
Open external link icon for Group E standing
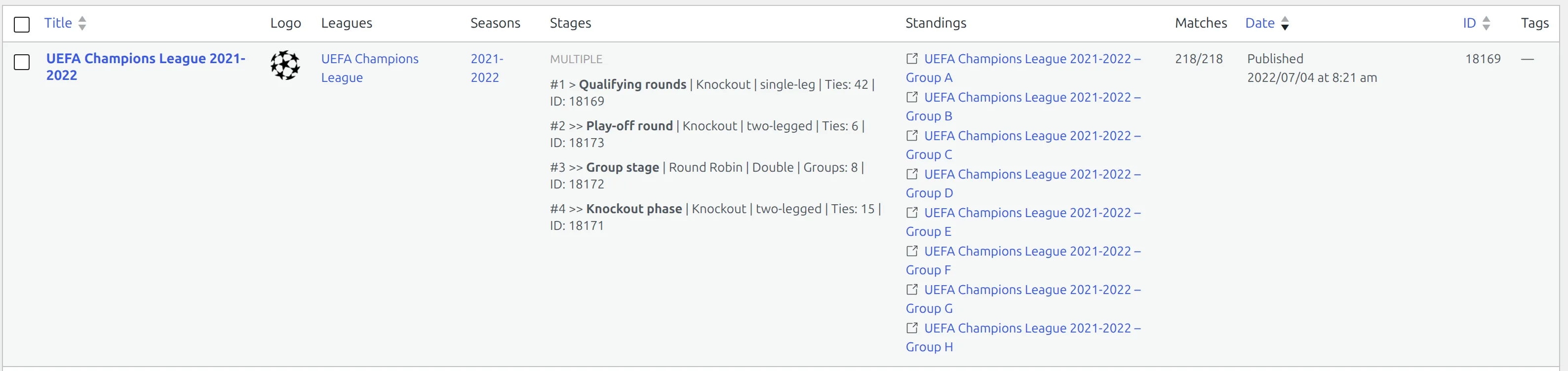(912, 212)
